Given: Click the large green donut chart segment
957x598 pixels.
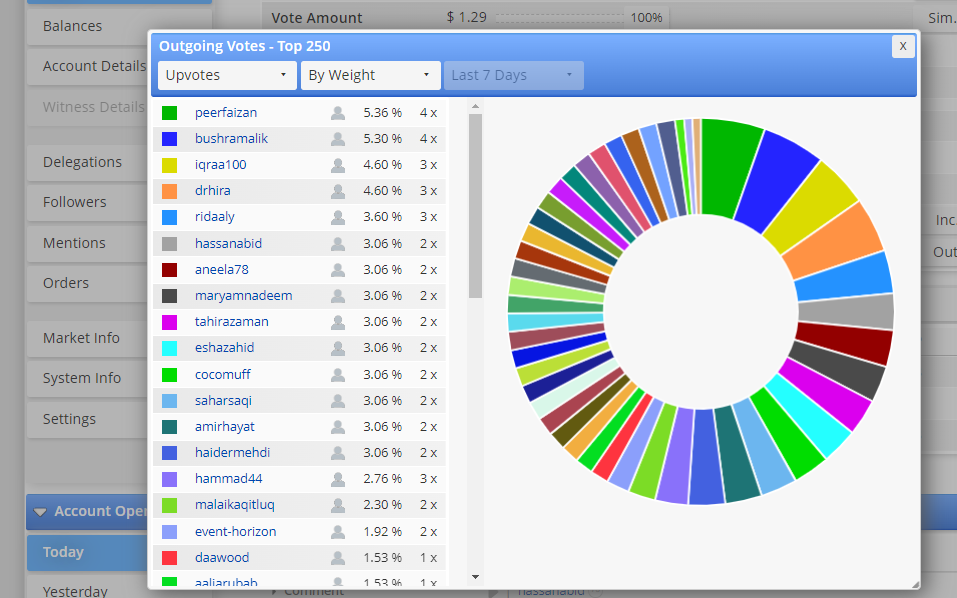Looking at the screenshot, I should pos(731,166).
